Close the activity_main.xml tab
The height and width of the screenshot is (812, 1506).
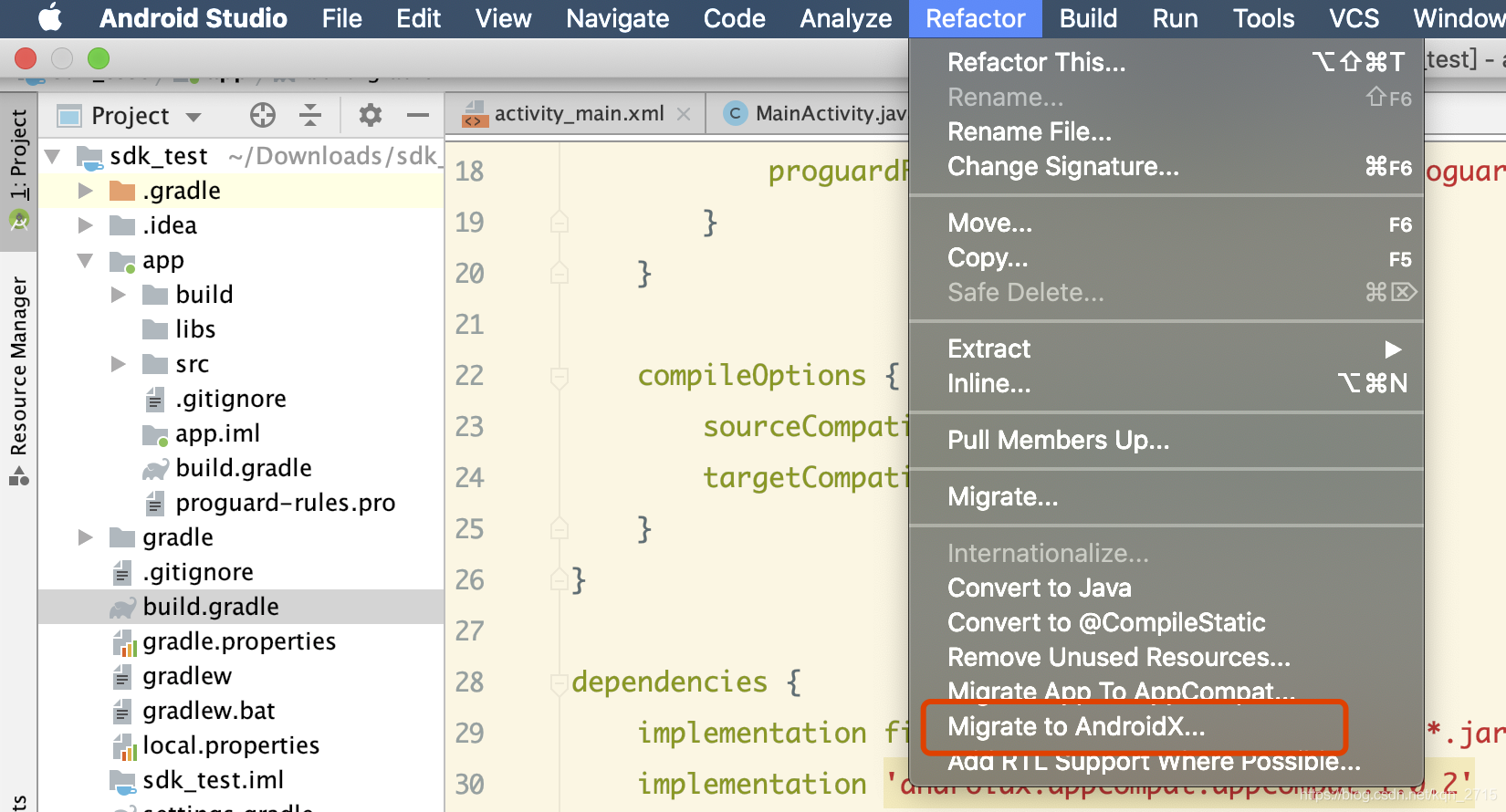(684, 114)
